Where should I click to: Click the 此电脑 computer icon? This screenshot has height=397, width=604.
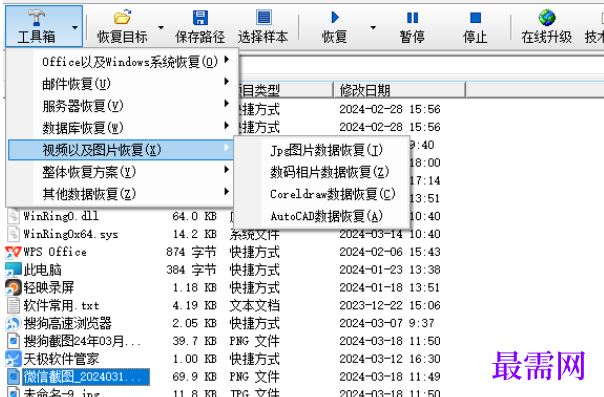(x=13, y=270)
